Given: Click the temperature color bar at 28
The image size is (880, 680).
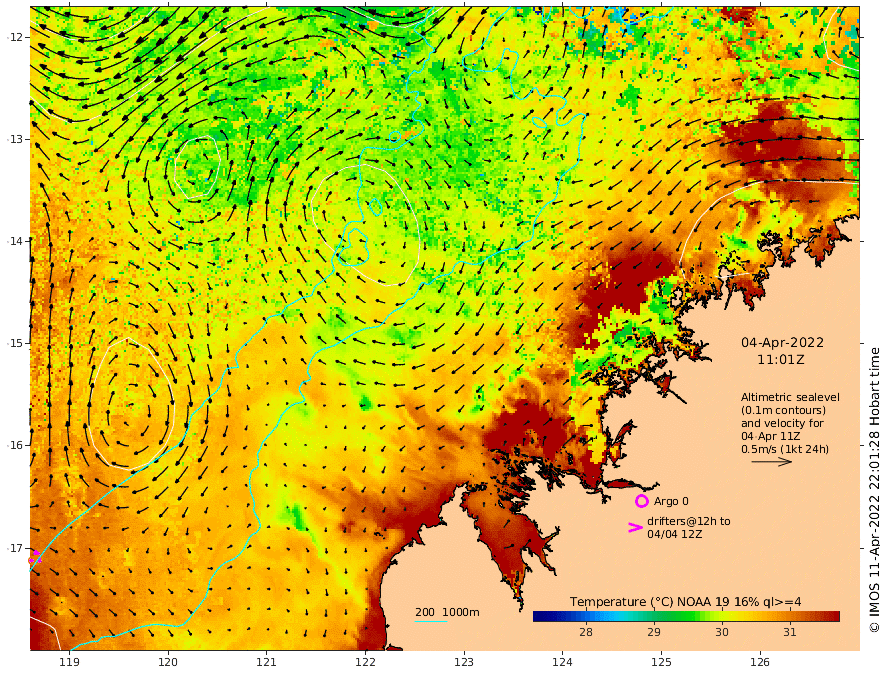Looking at the screenshot, I should (x=586, y=617).
